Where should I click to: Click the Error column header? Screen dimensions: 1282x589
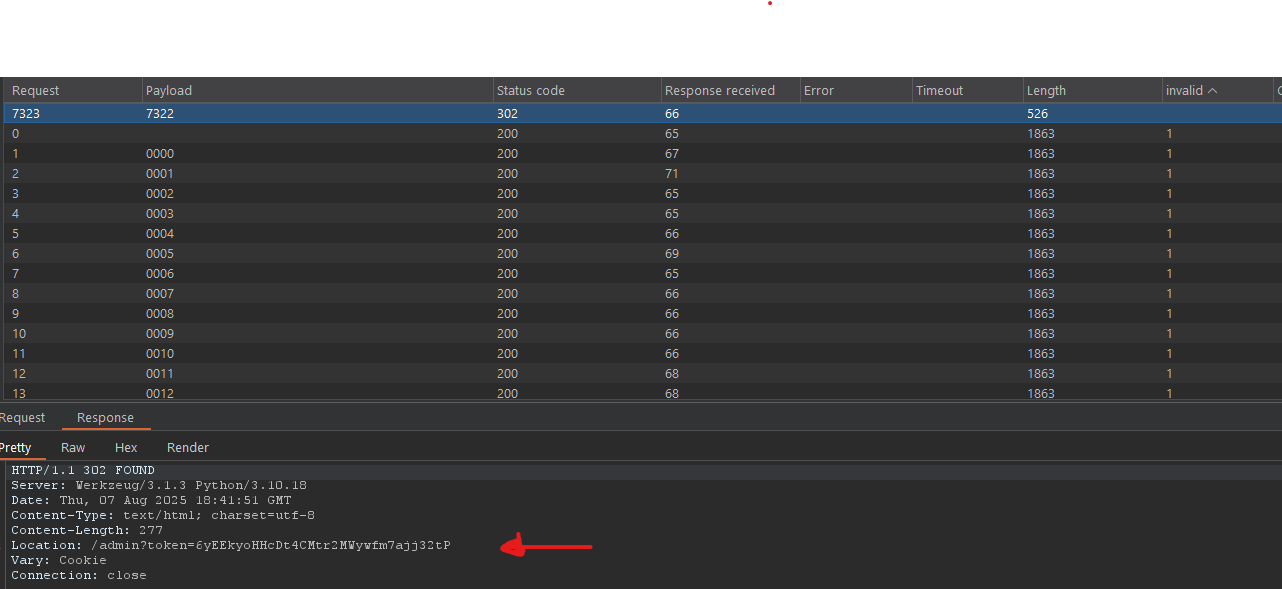coord(818,91)
